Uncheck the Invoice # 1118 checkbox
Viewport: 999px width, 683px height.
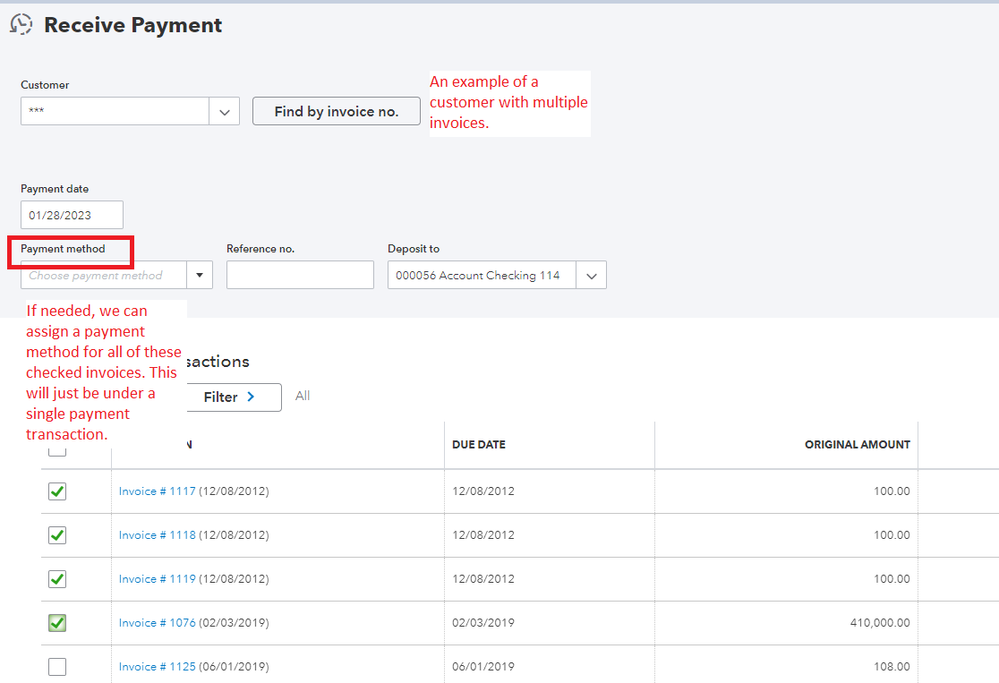[x=57, y=535]
